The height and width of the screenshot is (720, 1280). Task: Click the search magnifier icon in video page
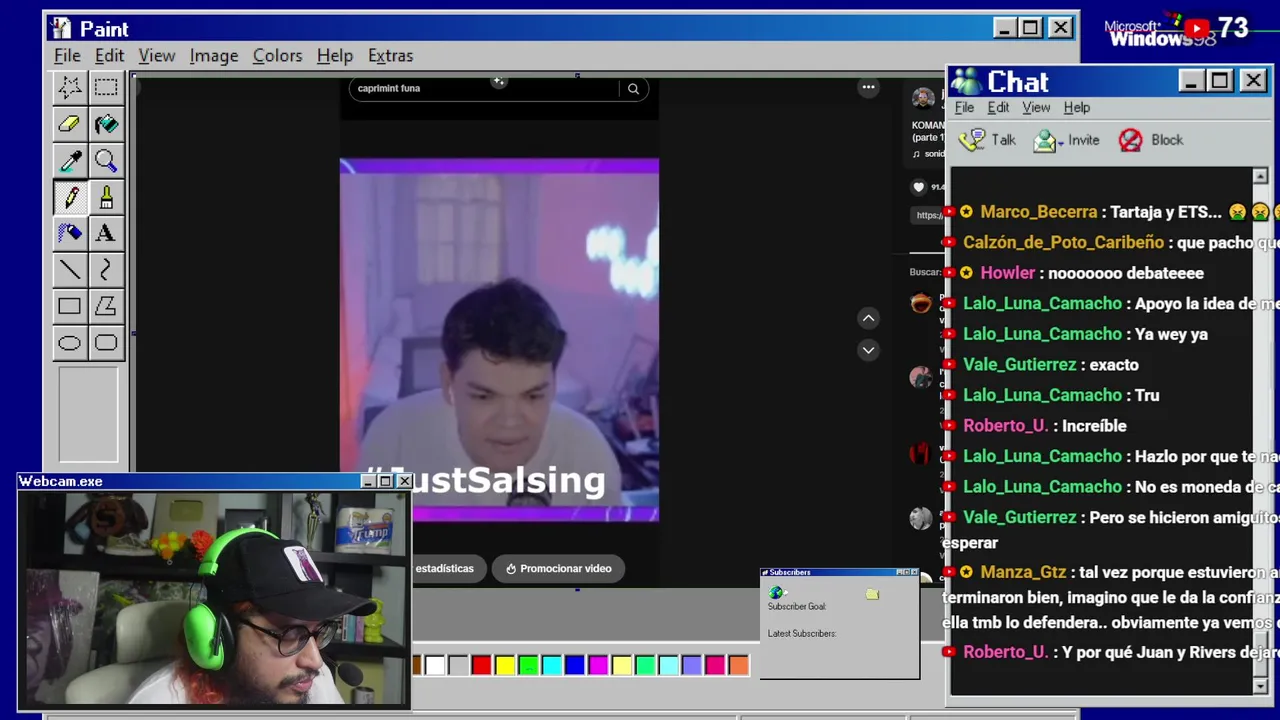pyautogui.click(x=633, y=89)
